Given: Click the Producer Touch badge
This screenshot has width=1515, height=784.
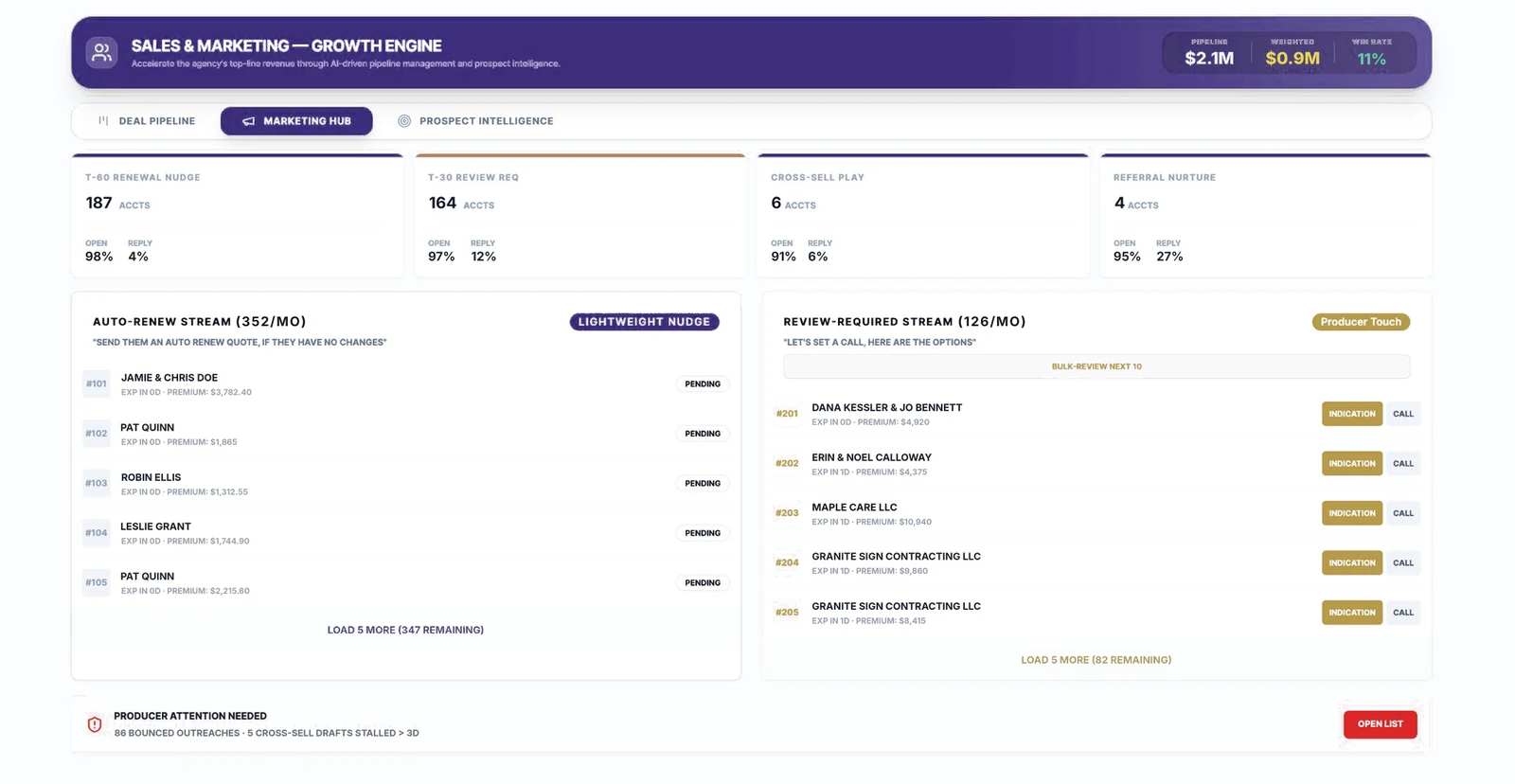Looking at the screenshot, I should 1361,322.
